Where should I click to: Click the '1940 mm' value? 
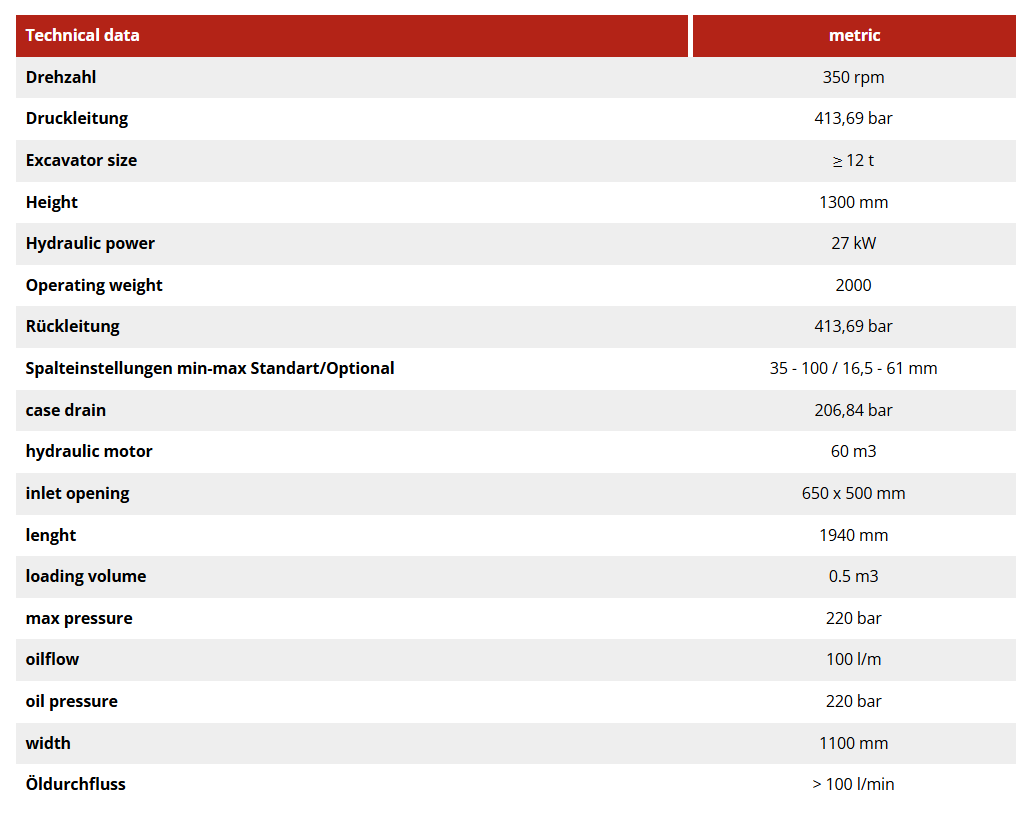[853, 535]
